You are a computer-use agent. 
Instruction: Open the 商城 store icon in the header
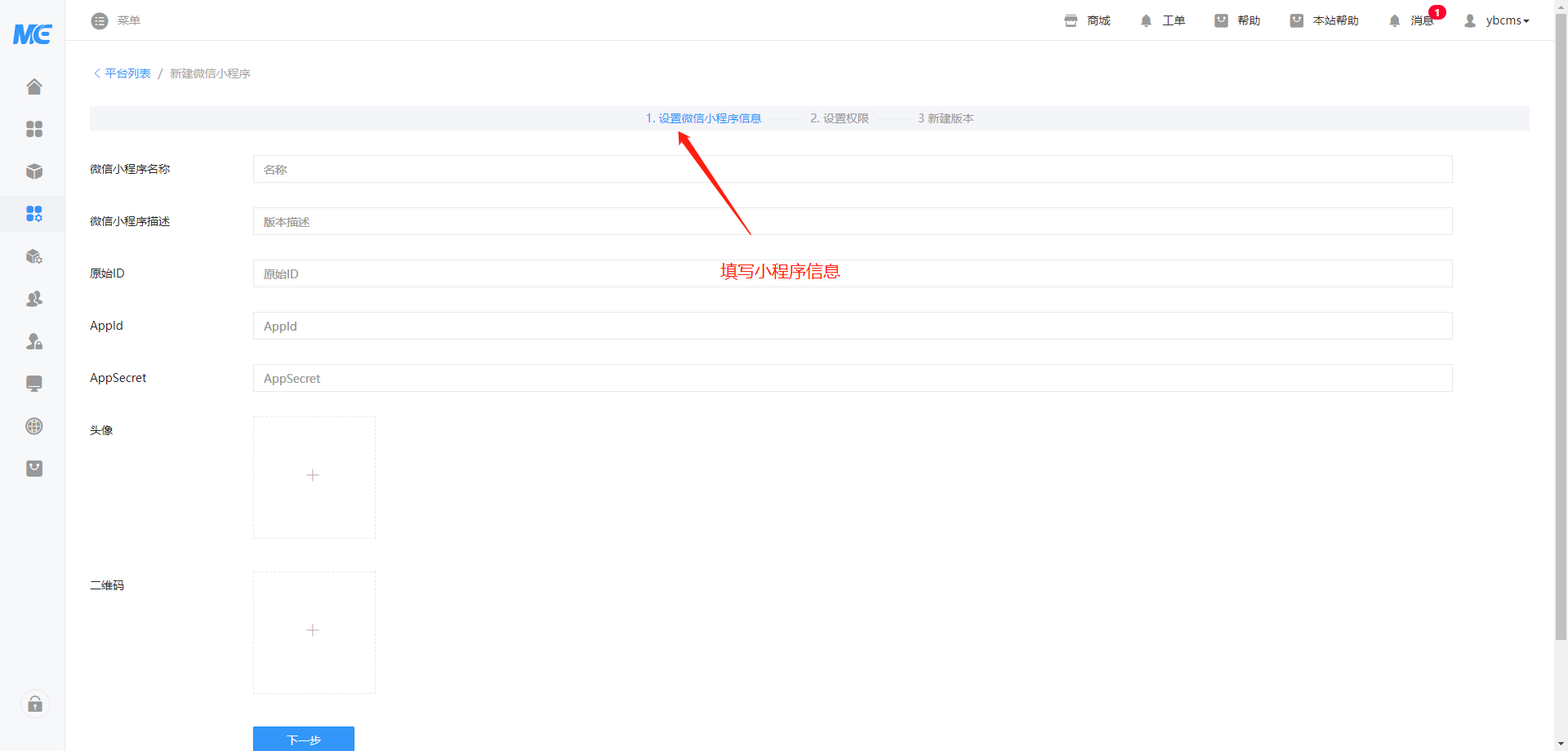[x=1071, y=20]
